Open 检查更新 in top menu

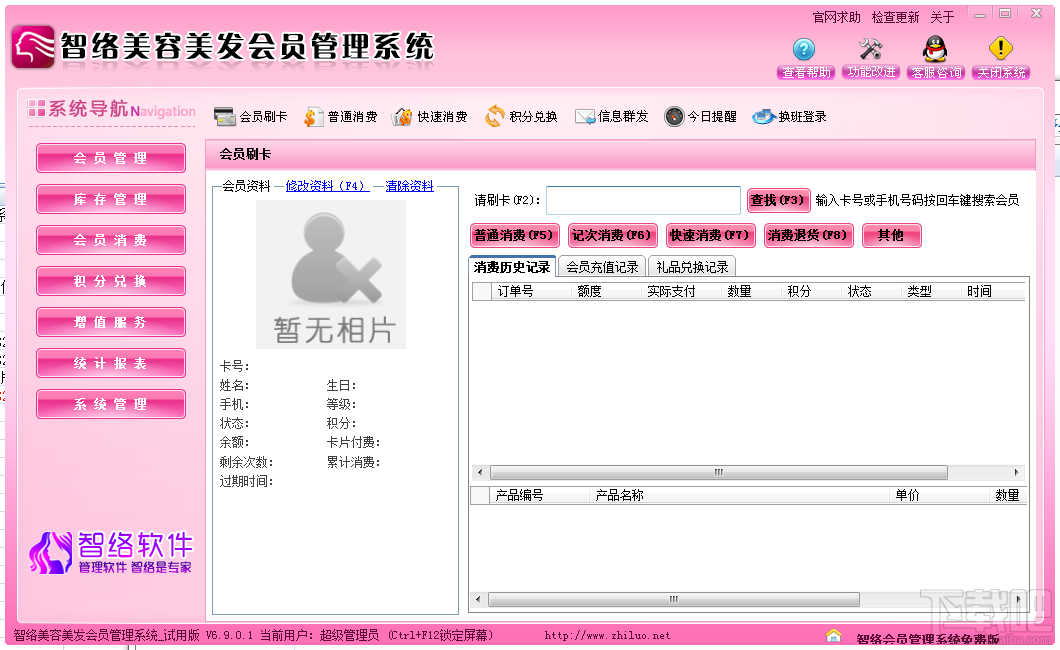pos(895,18)
